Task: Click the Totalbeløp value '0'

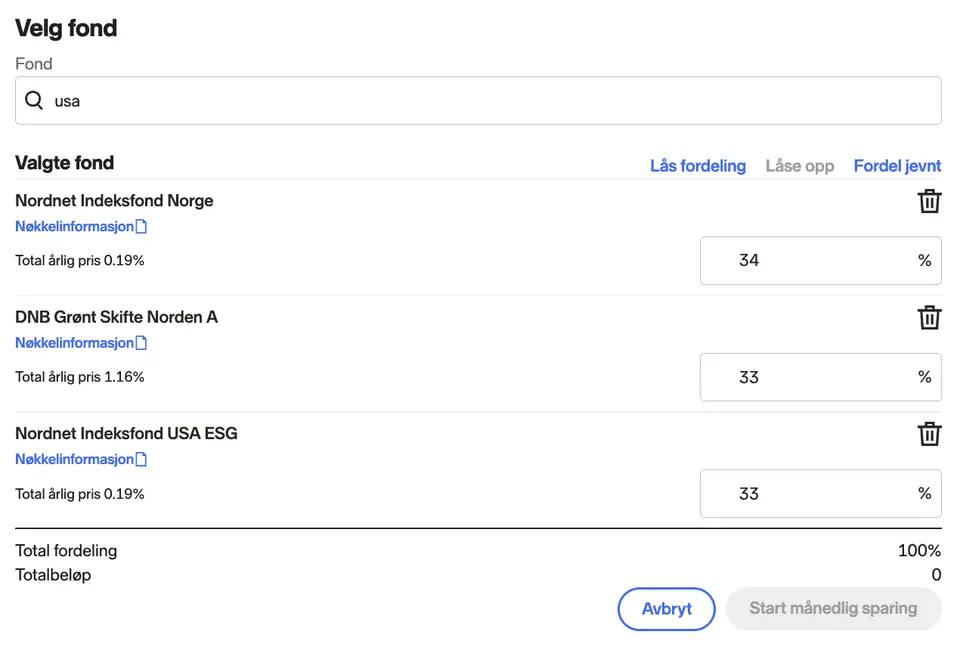Action: 936,575
